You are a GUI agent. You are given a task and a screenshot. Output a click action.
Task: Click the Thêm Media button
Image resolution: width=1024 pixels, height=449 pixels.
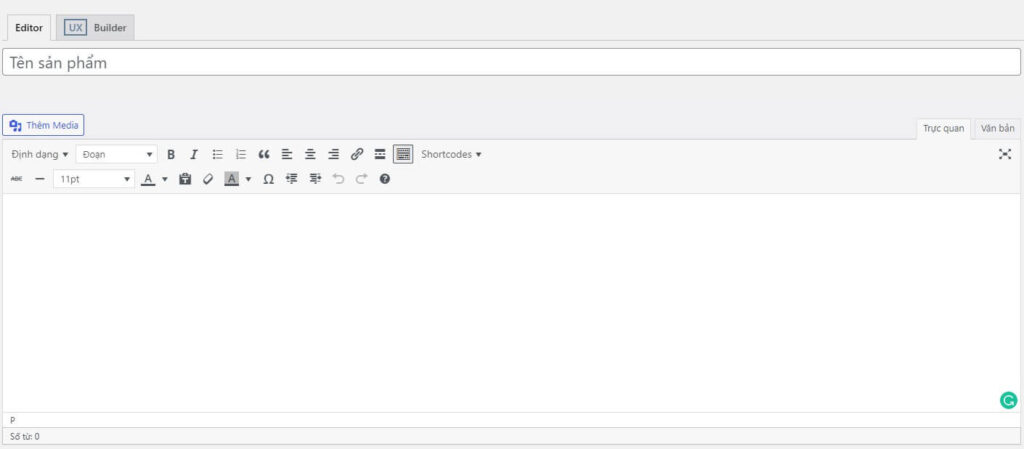tap(44, 125)
